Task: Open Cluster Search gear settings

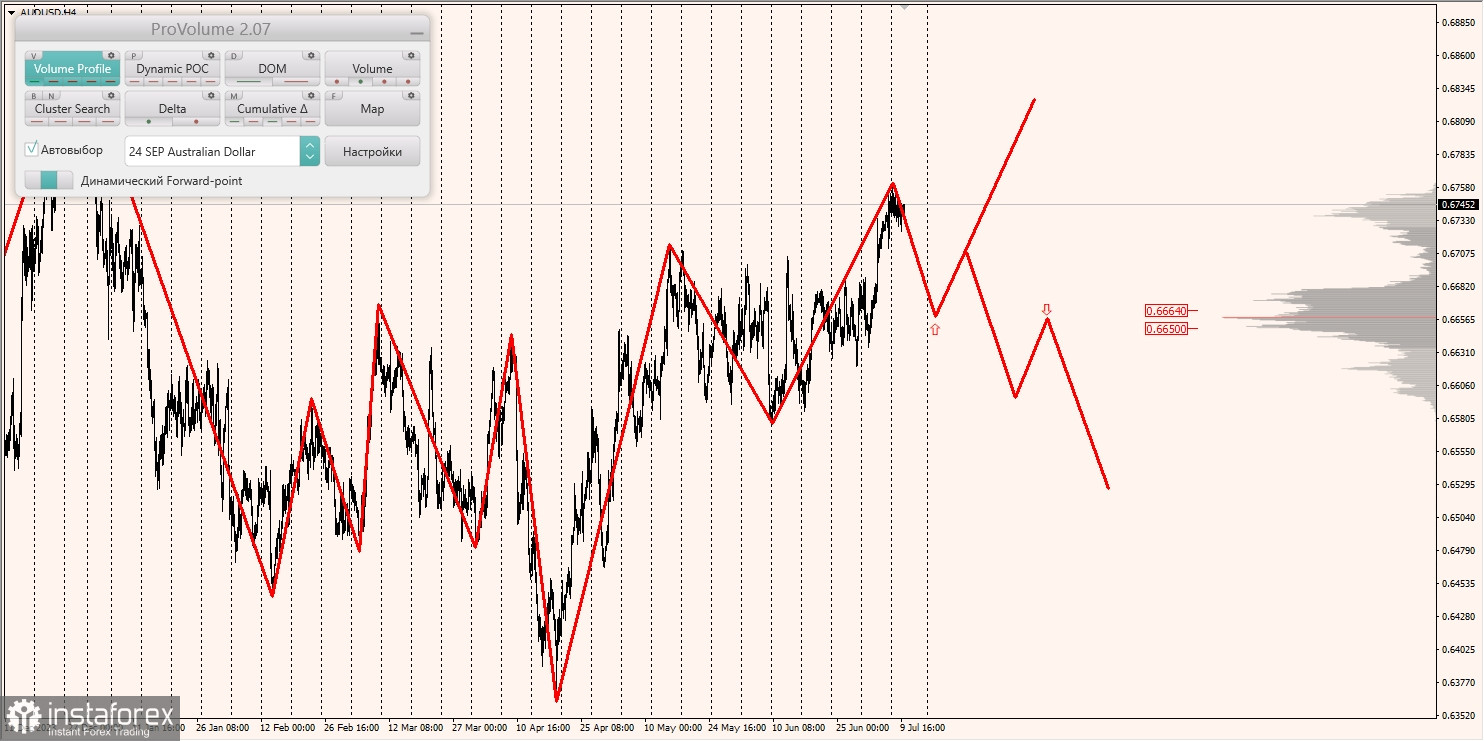Action: coord(111,96)
